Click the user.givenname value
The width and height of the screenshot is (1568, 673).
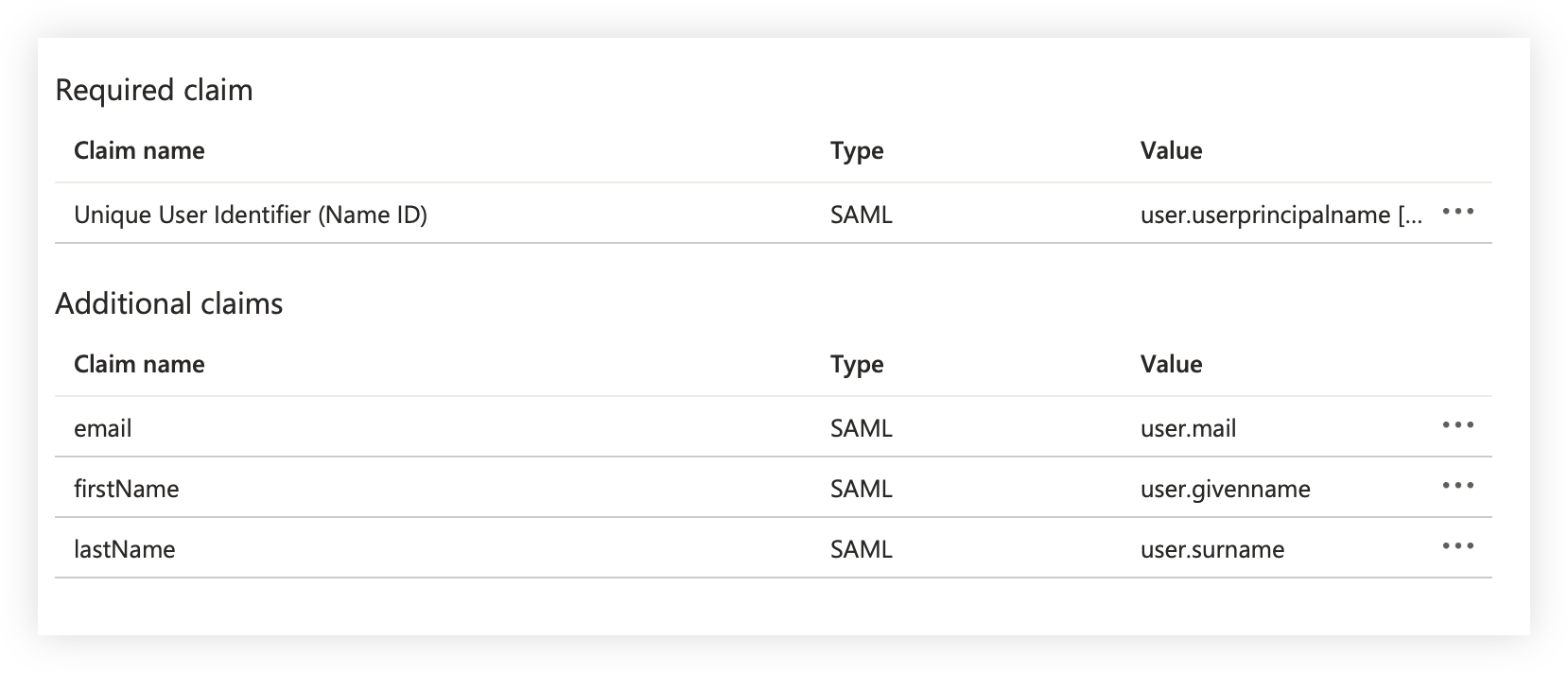click(1225, 489)
